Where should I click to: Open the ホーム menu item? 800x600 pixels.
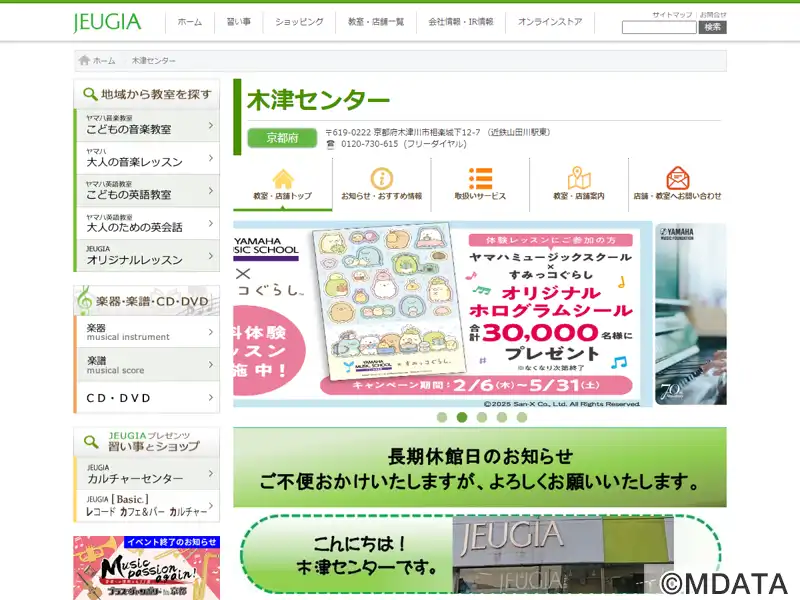190,22
